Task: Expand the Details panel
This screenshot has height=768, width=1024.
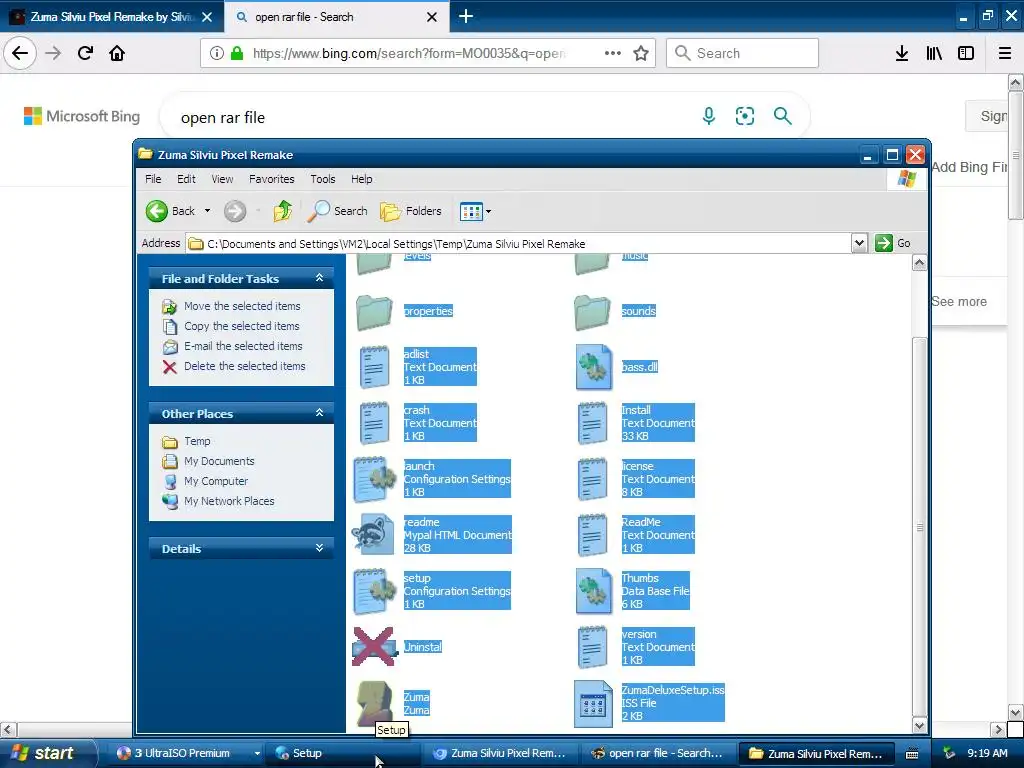Action: click(x=319, y=549)
